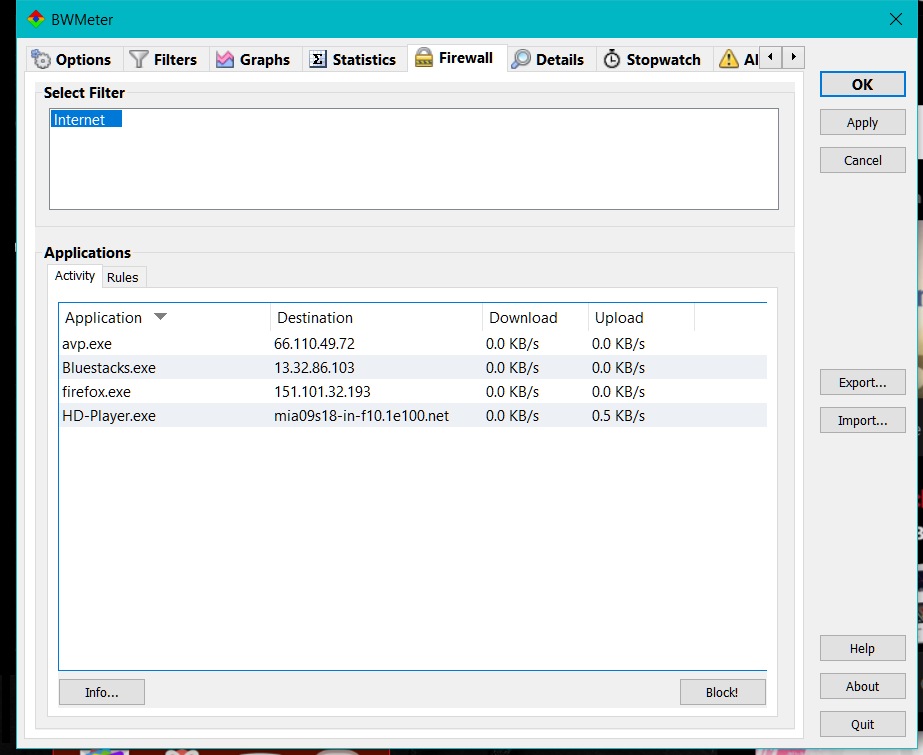The width and height of the screenshot is (923, 755).
Task: Click the Statistics sigma icon
Action: tap(318, 59)
